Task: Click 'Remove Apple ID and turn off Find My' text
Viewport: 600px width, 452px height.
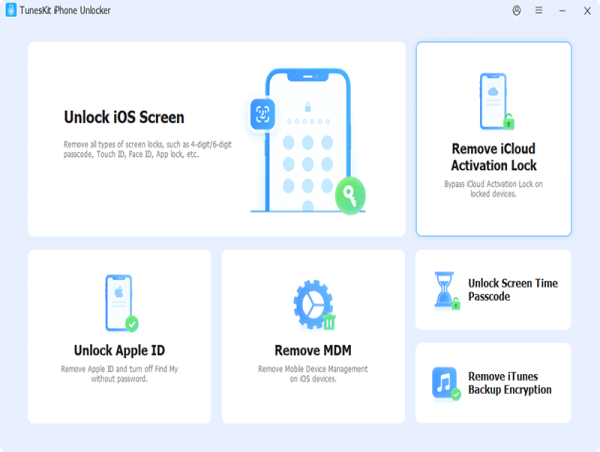Action: pos(119,374)
